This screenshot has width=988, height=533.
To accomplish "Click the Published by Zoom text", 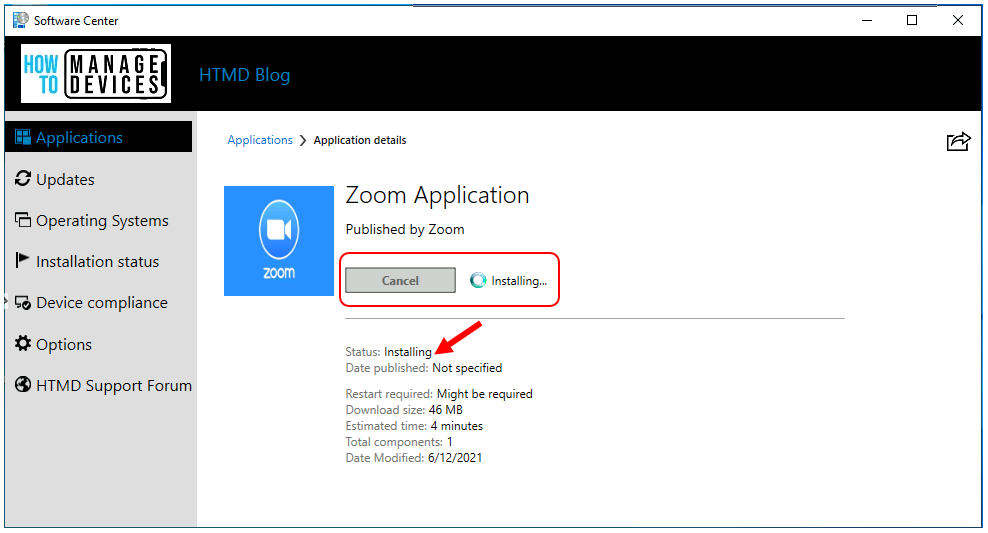I will pyautogui.click(x=405, y=229).
